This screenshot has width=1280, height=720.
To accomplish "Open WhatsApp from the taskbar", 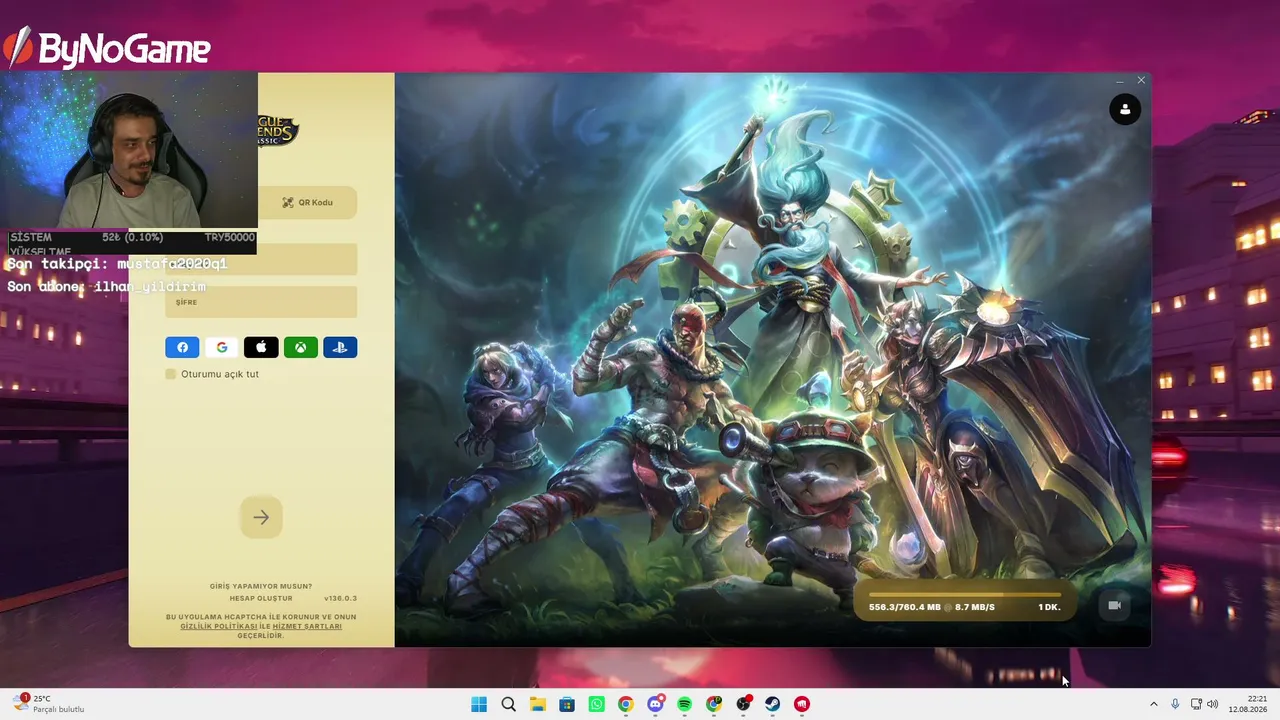I will tap(597, 704).
